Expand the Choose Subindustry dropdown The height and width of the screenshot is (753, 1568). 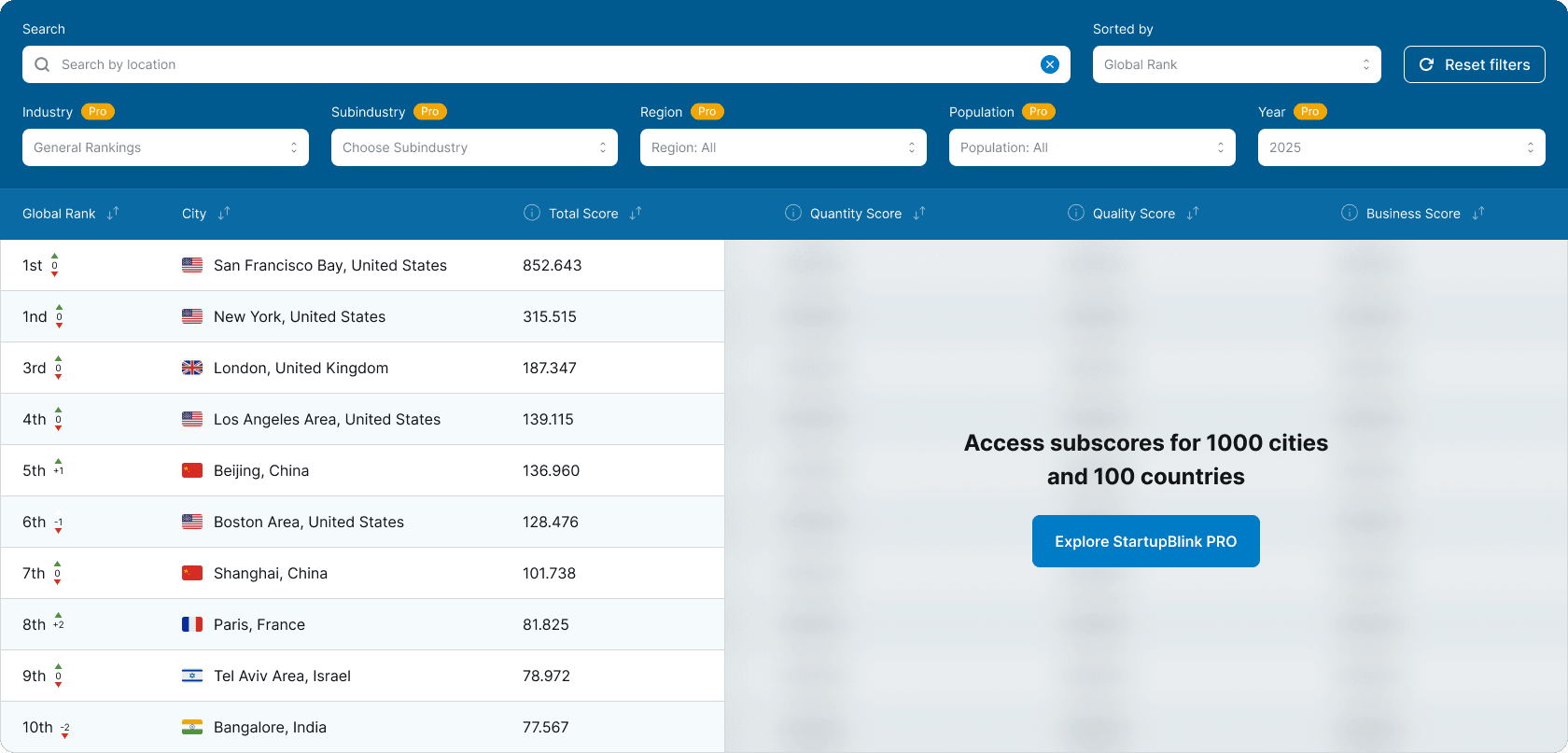(x=474, y=147)
